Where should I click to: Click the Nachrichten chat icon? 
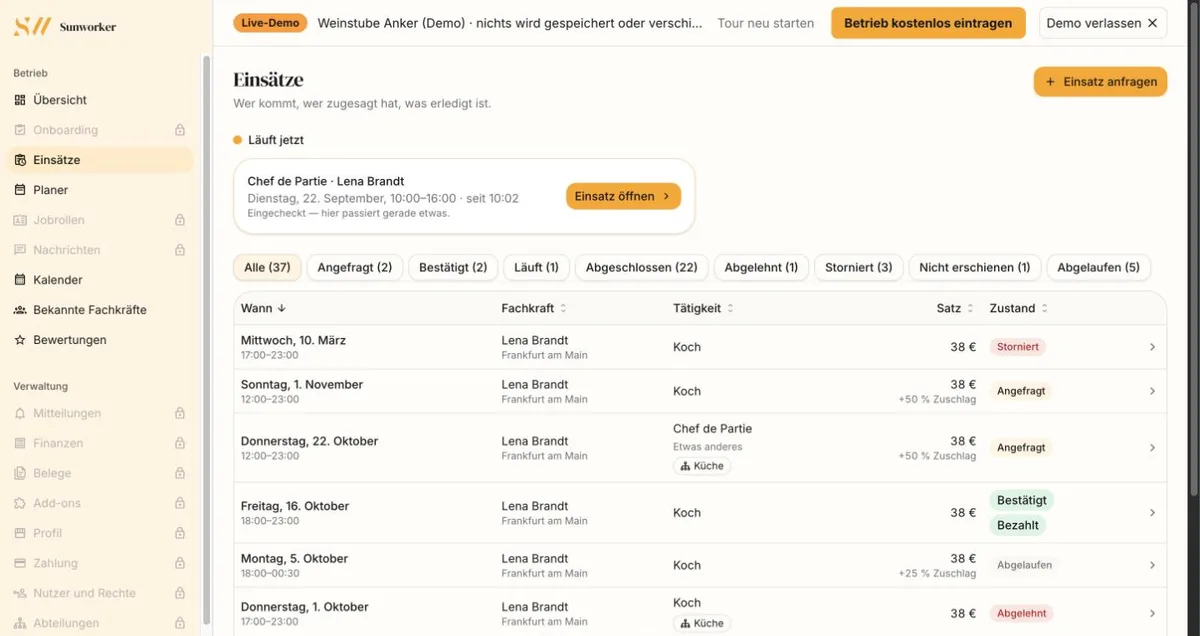20,250
